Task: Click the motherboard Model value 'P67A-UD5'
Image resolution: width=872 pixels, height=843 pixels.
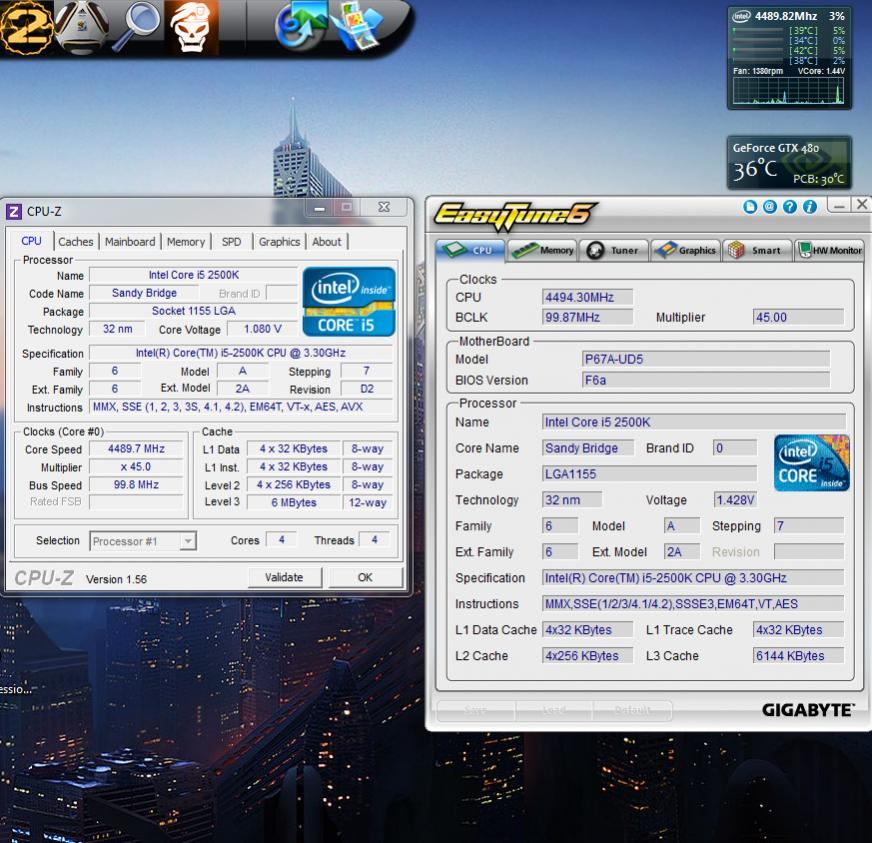Action: point(706,359)
